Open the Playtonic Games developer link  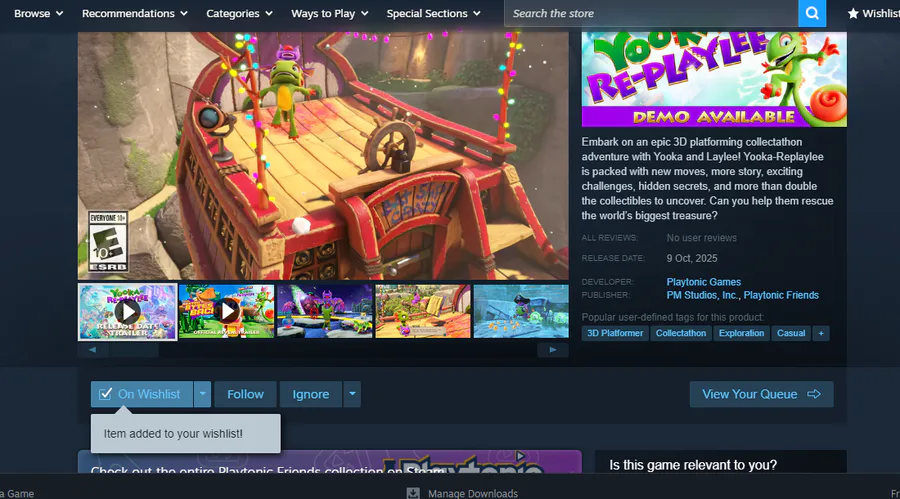coord(703,282)
